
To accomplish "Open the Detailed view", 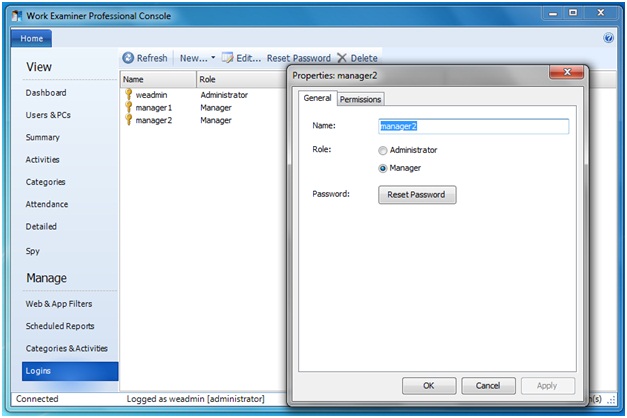I will pos(41,227).
